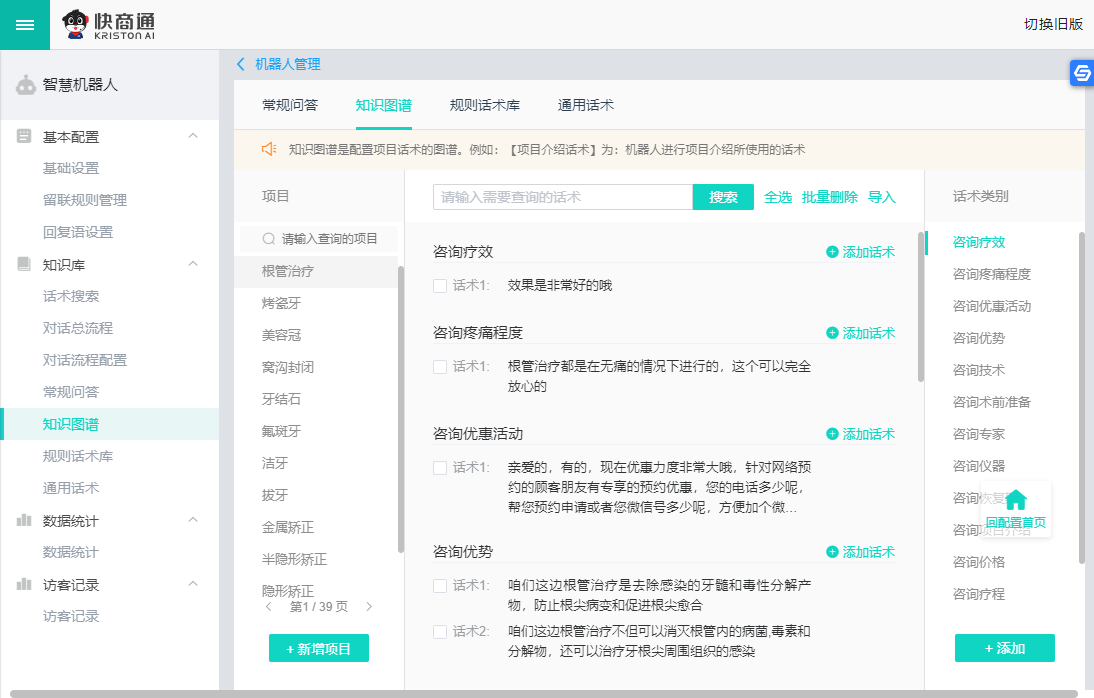Click the smart robot icon in sidebar

click(26, 86)
